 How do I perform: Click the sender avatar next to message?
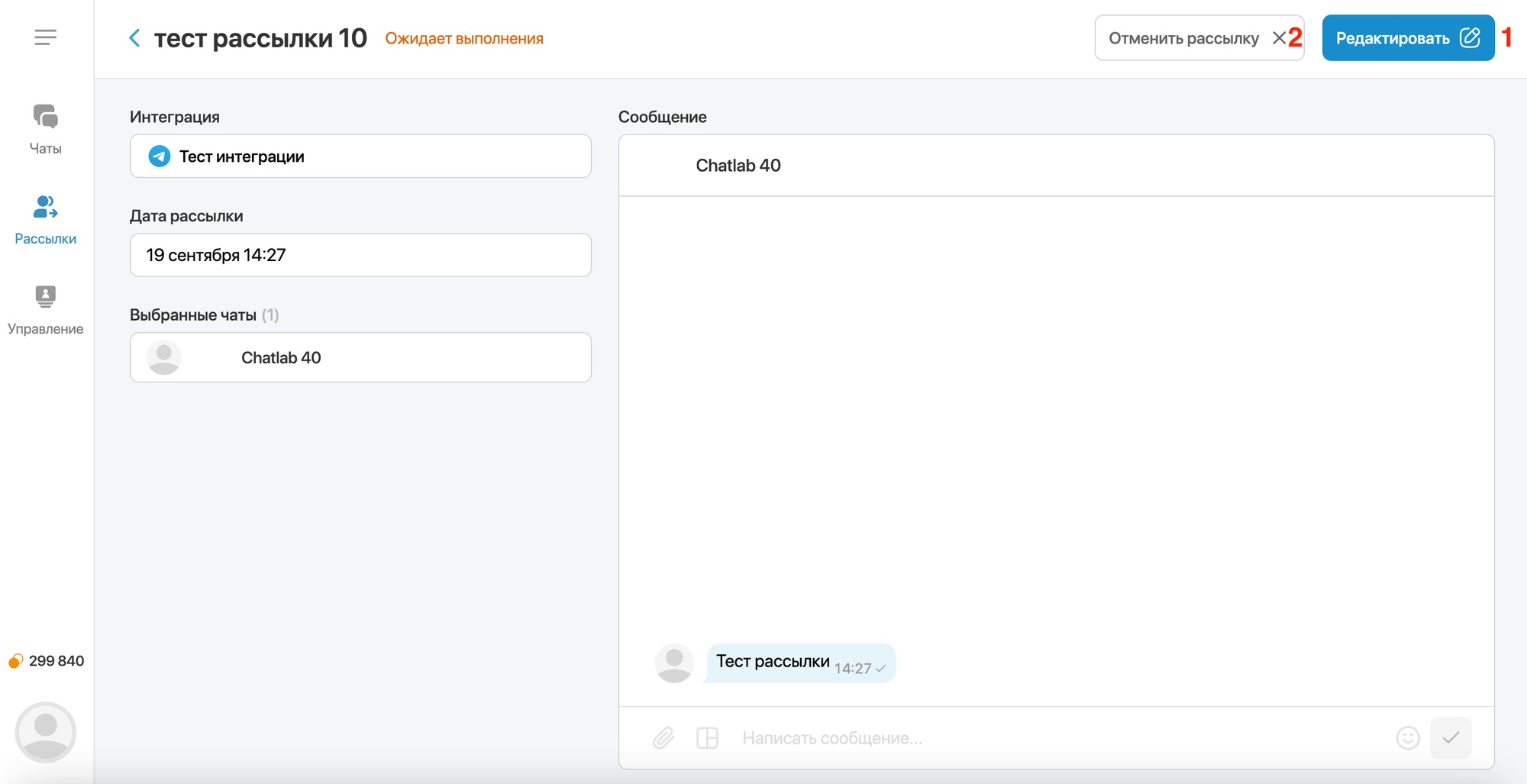pos(674,663)
